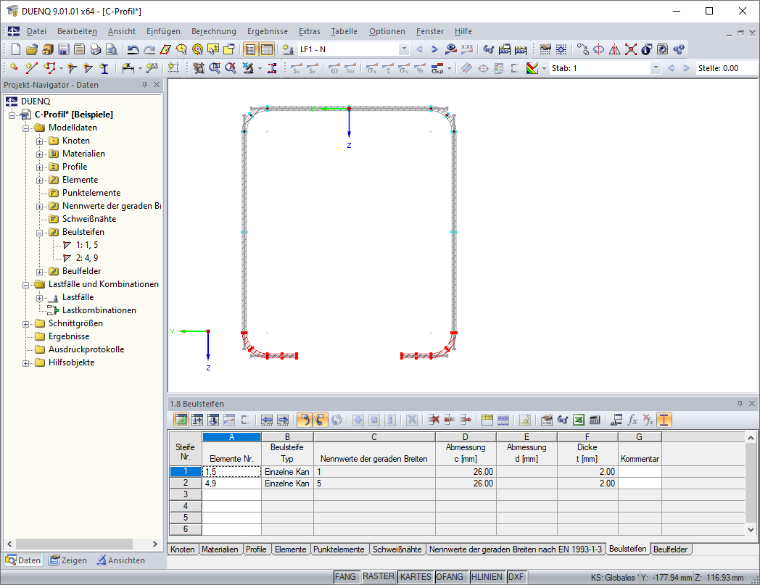Open the LF1 - N load case dropdown
This screenshot has width=760, height=585.
click(404, 49)
